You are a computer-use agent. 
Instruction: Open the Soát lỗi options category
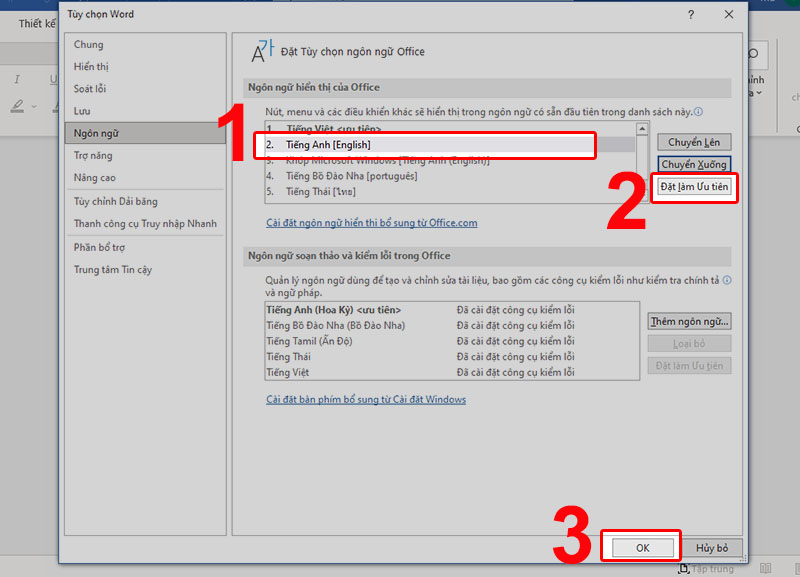(x=145, y=89)
